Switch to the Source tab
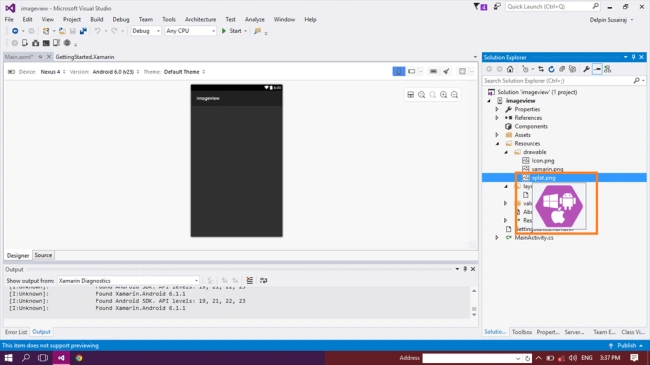The image size is (650, 365). [x=43, y=255]
